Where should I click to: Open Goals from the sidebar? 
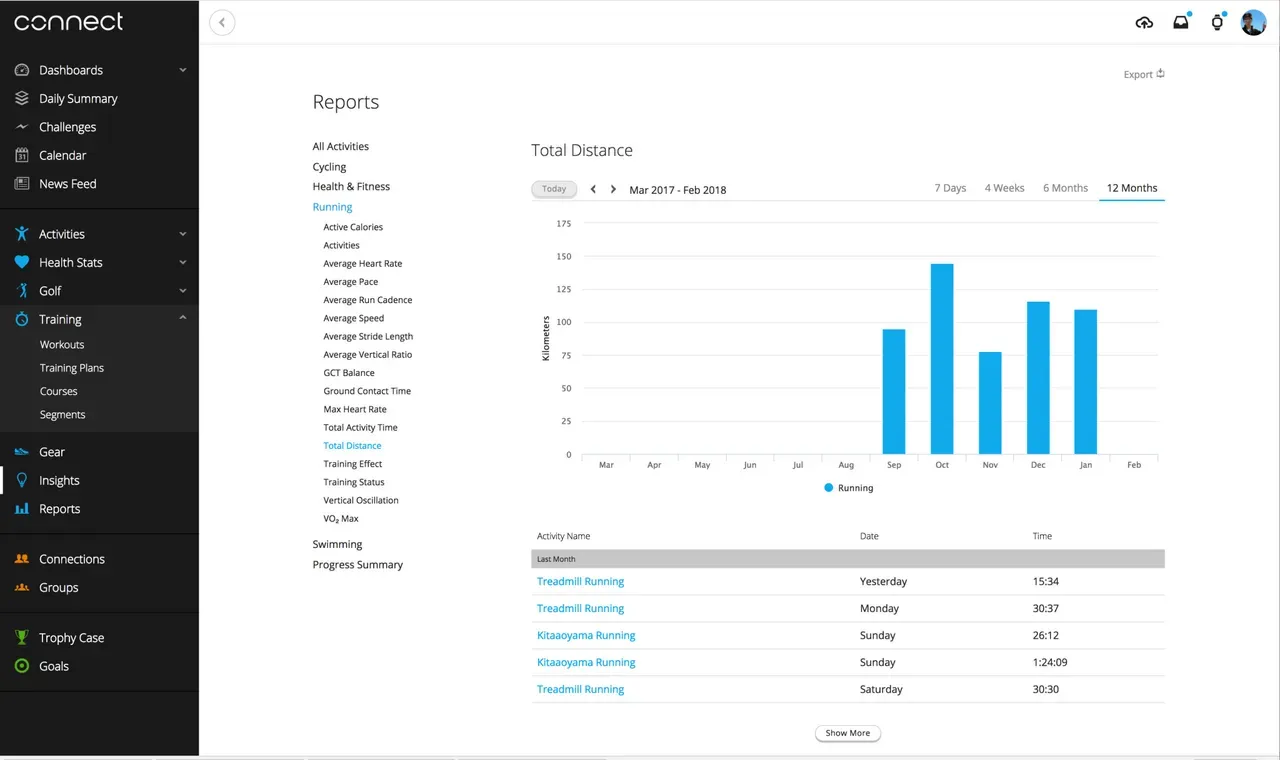click(54, 666)
